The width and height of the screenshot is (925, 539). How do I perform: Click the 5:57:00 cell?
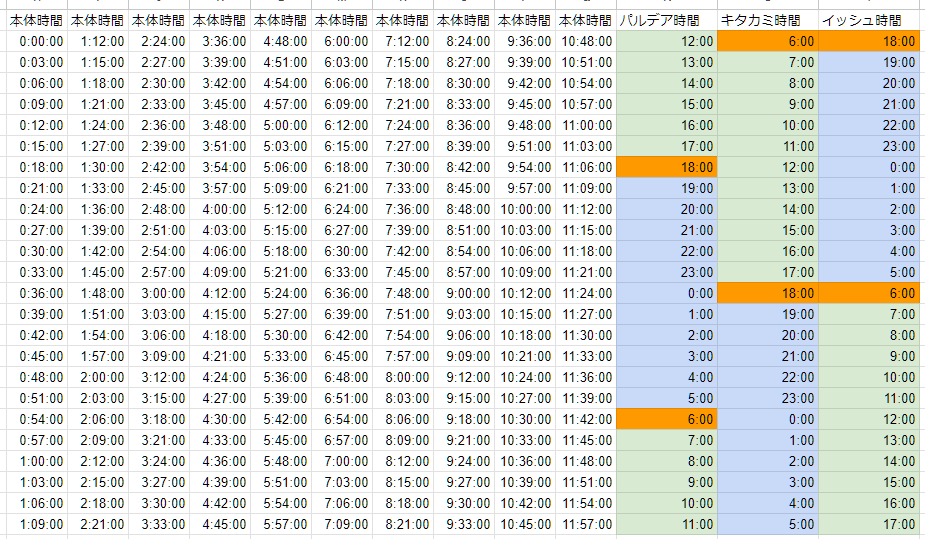pyautogui.click(x=281, y=524)
